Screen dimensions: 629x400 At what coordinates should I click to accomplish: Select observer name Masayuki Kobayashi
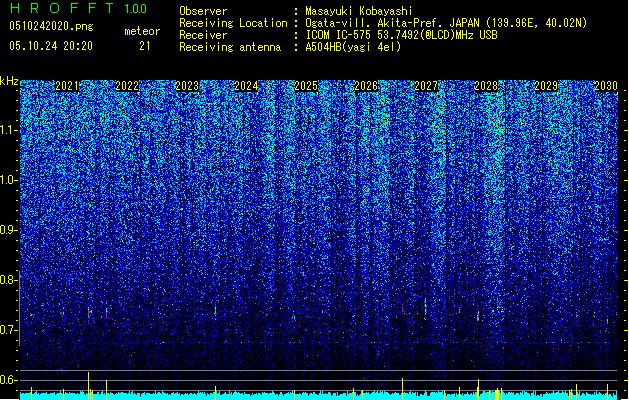359,11
